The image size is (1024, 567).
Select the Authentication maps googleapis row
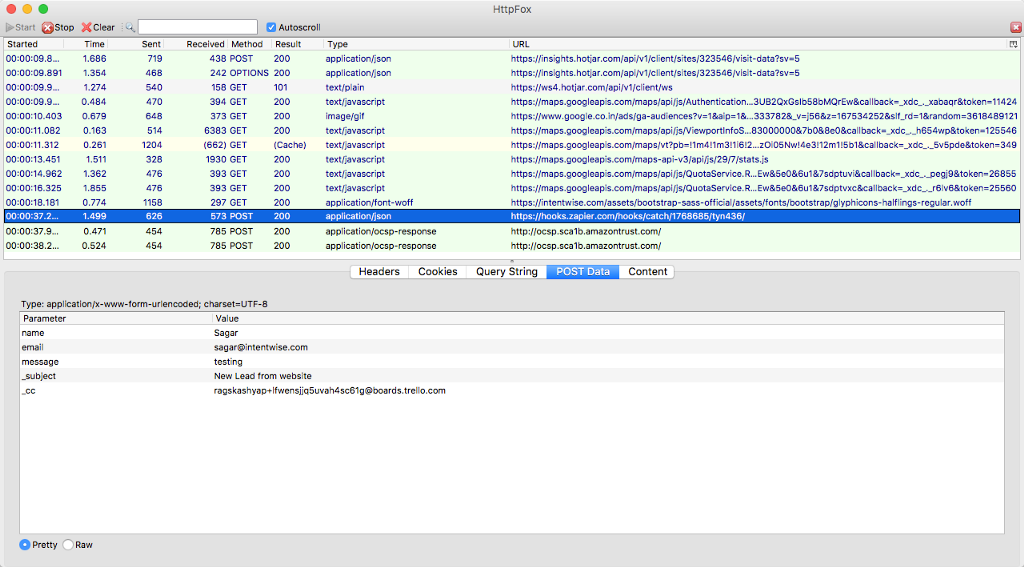512,102
